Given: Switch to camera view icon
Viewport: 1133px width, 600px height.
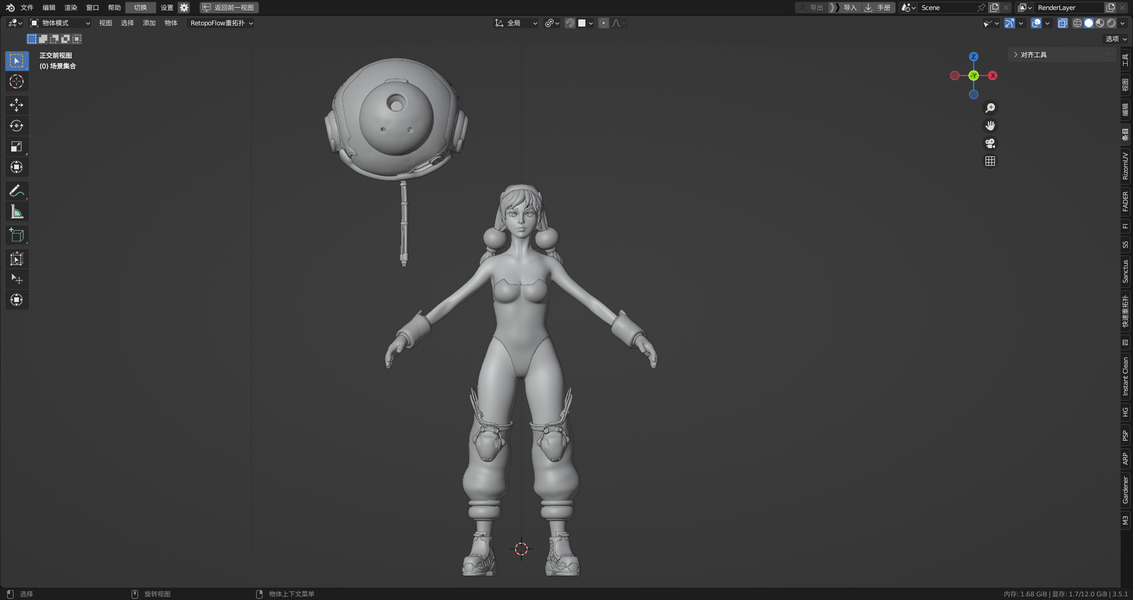Looking at the screenshot, I should click(x=990, y=143).
